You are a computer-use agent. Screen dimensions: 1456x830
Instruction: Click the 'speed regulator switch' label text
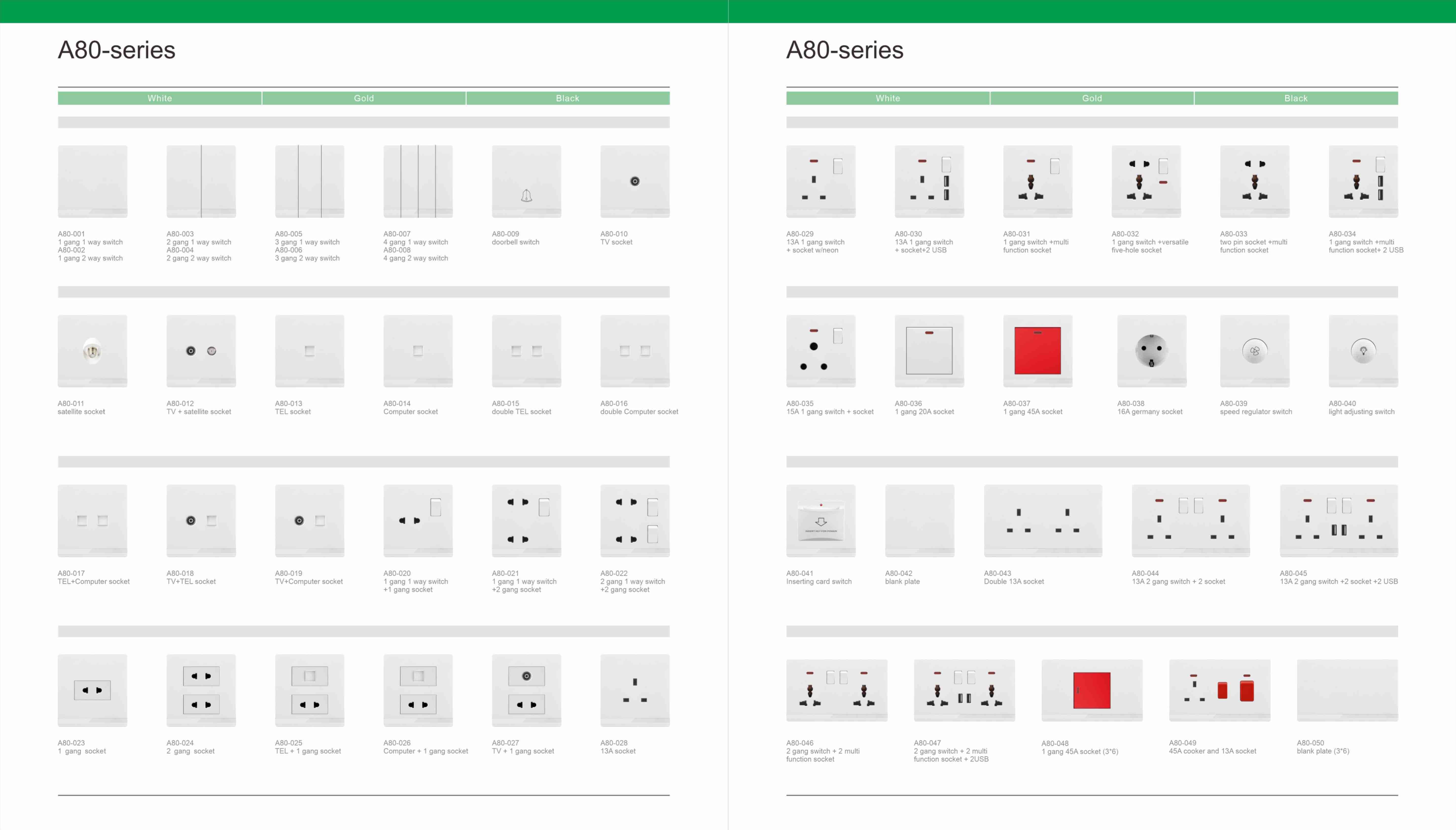point(1256,412)
